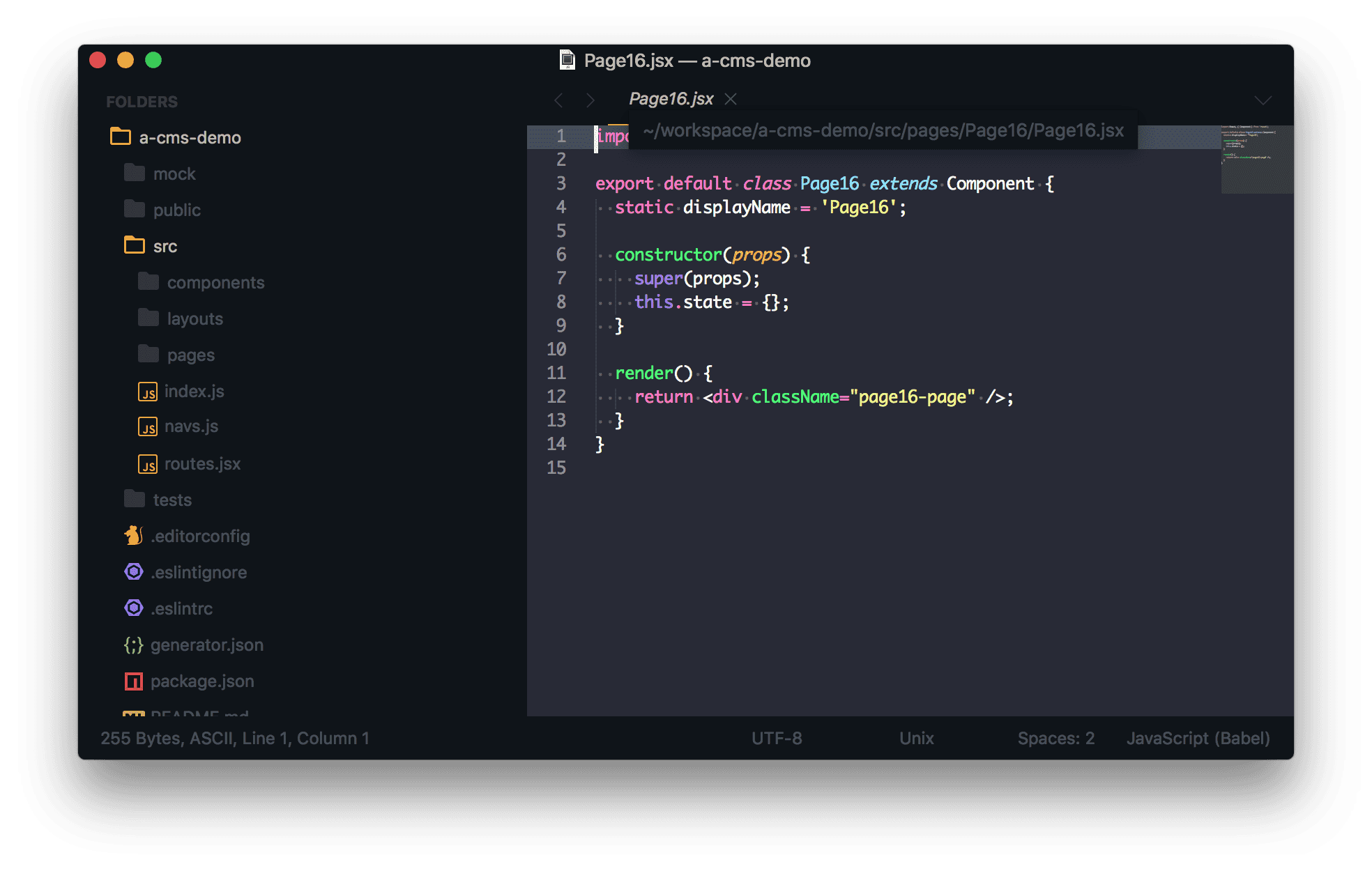Click the back navigation arrow
1372x871 pixels.
click(559, 100)
